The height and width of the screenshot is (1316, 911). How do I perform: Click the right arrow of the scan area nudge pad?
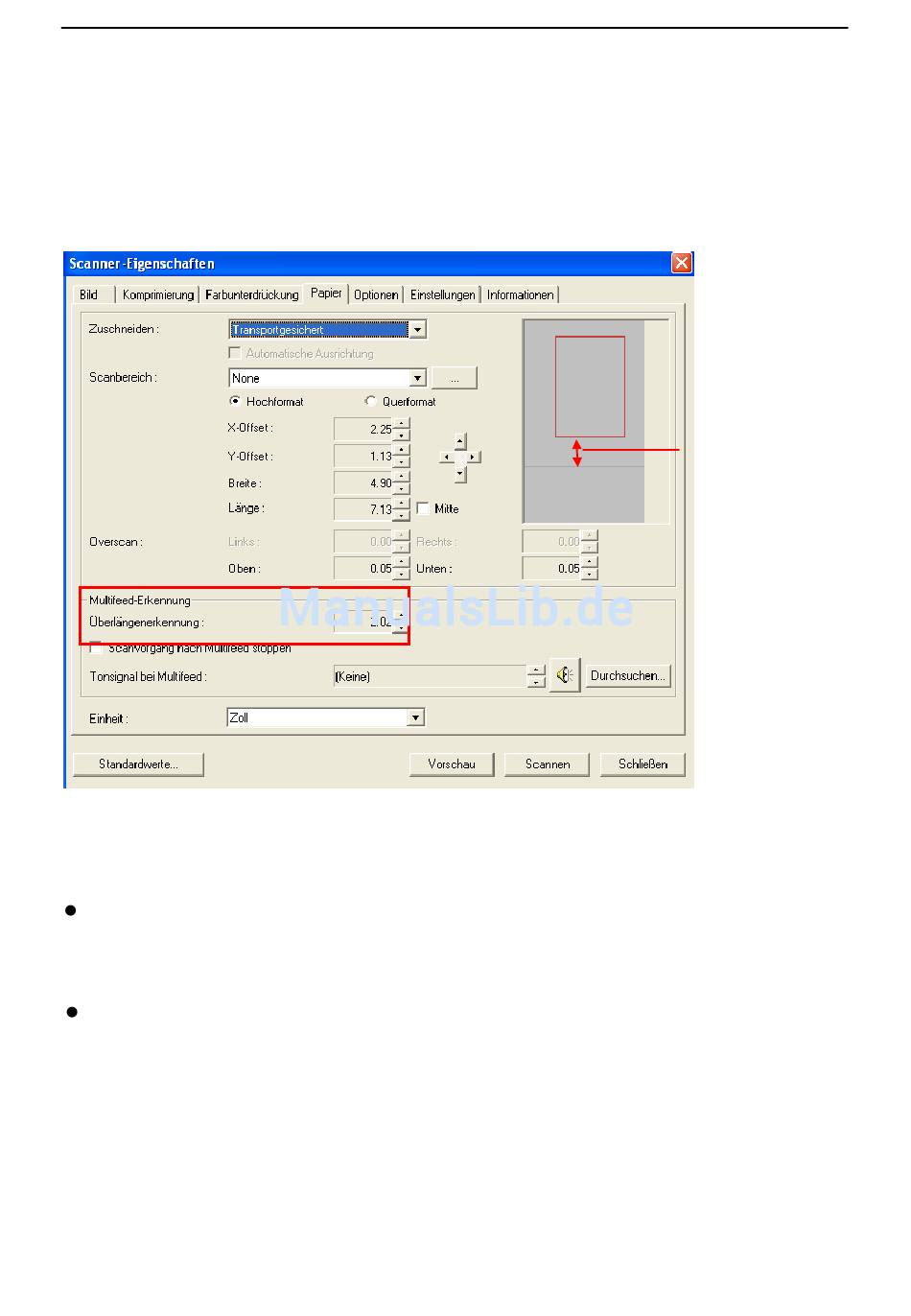tap(474, 458)
